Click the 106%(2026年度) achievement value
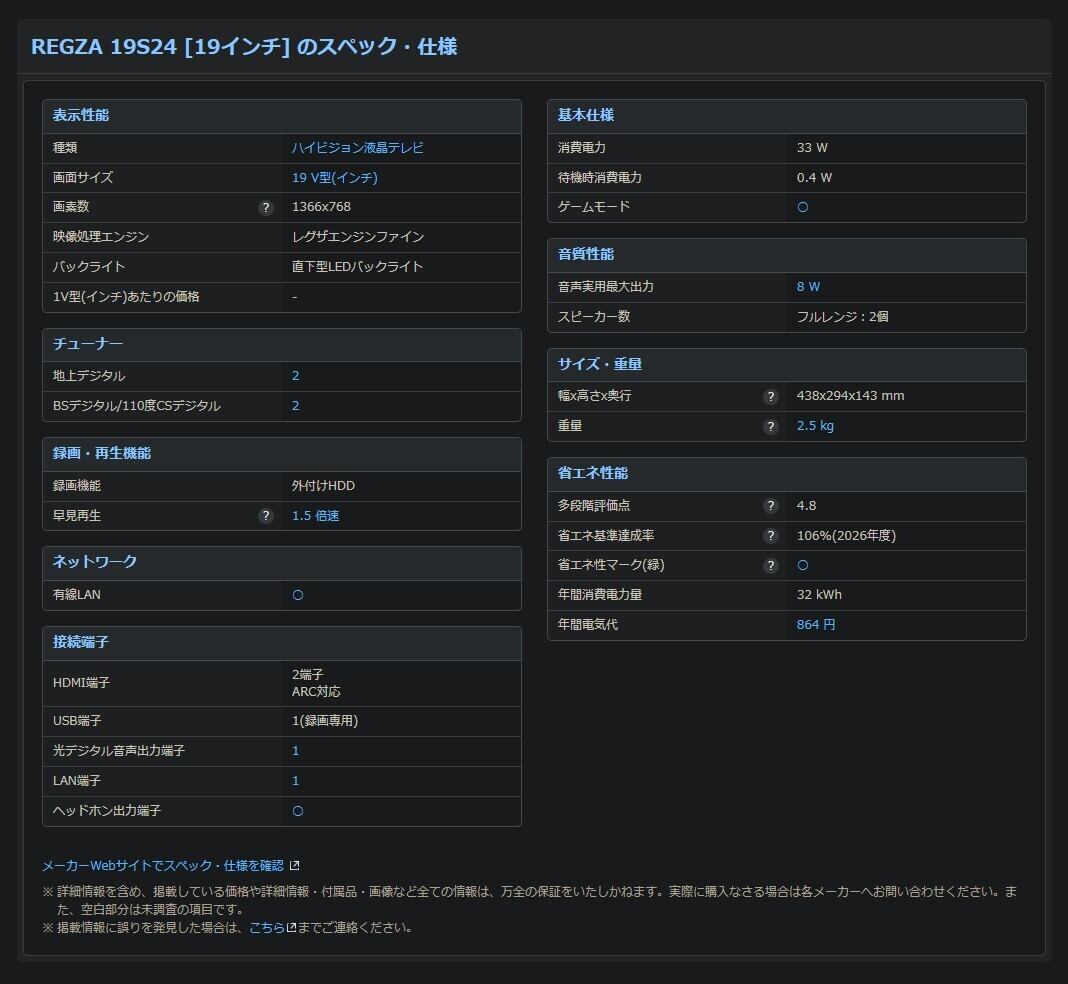 (x=846, y=536)
